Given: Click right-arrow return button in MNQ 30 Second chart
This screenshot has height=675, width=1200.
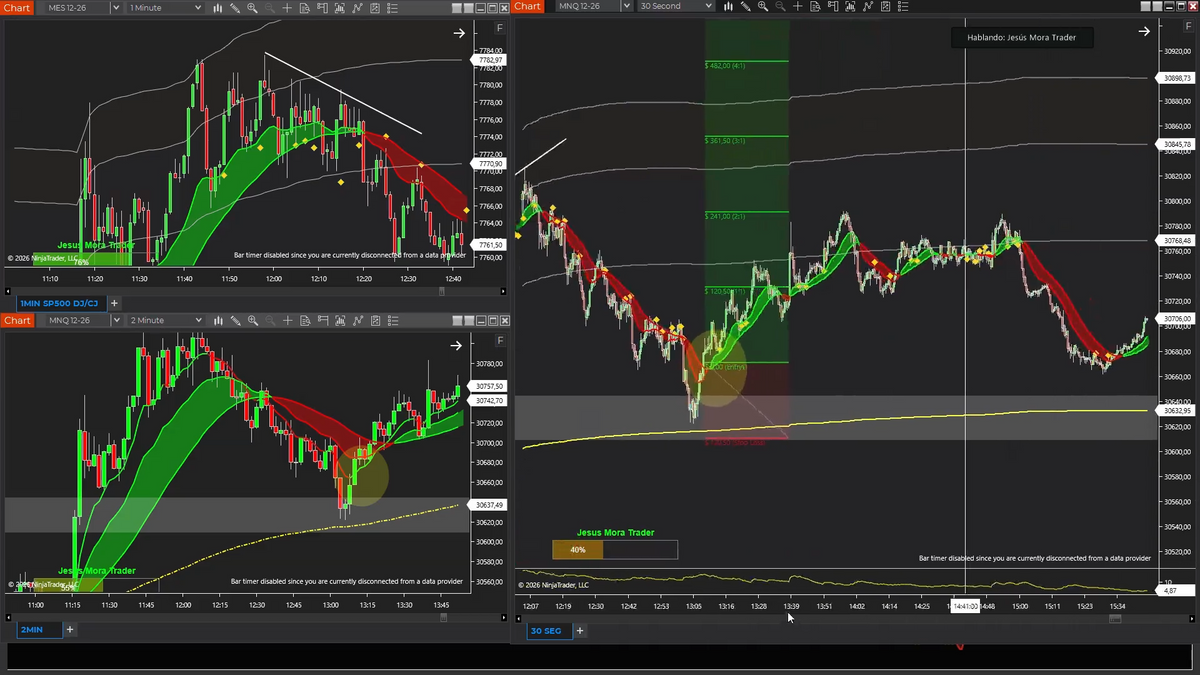Looking at the screenshot, I should (1144, 32).
